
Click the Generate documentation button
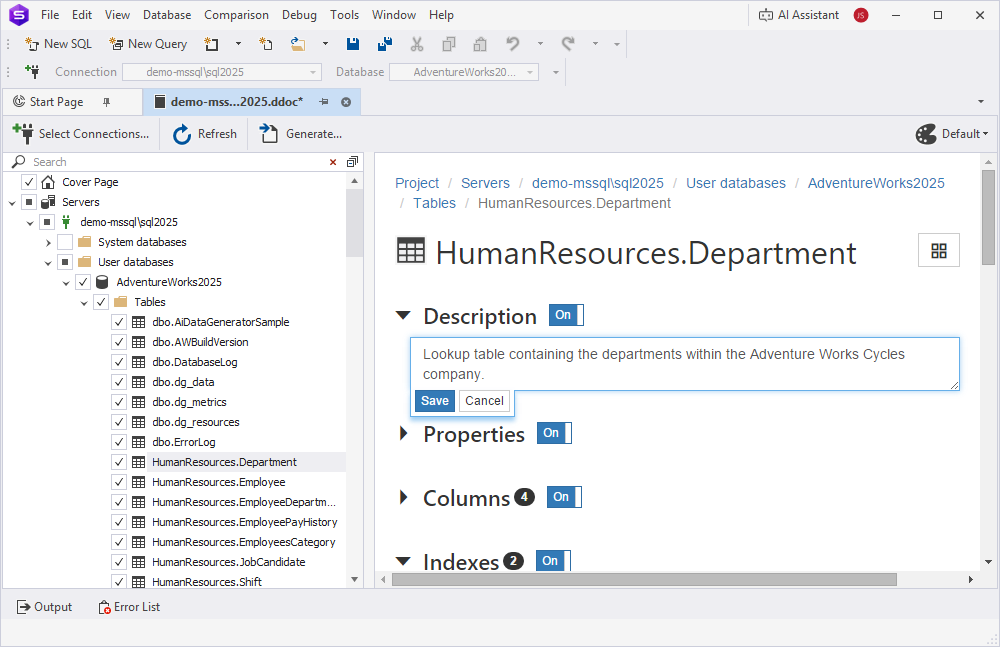click(300, 134)
